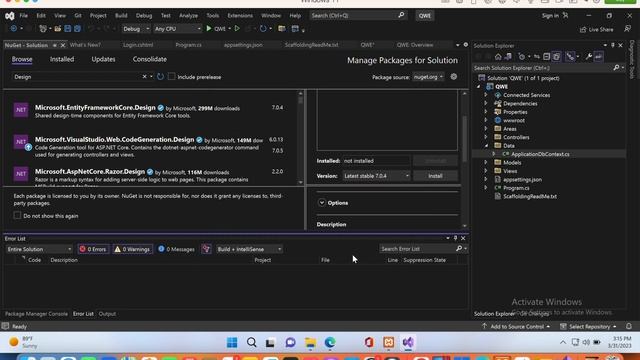Viewport: 640px width, 360px height.
Task: Open Microsoft Edge from the taskbar
Action: 330,342
